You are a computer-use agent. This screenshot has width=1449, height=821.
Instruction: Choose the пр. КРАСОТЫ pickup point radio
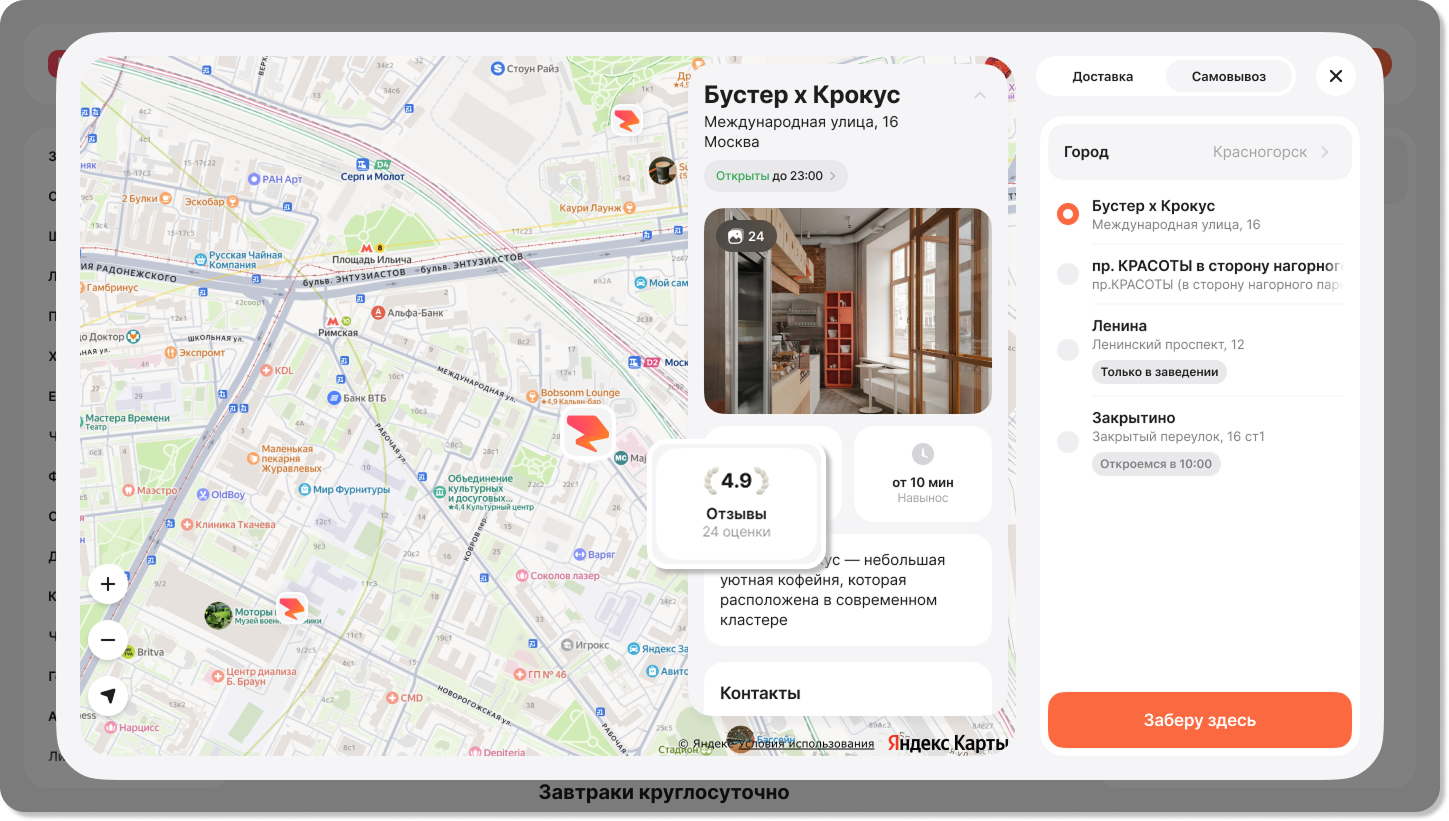[1068, 274]
